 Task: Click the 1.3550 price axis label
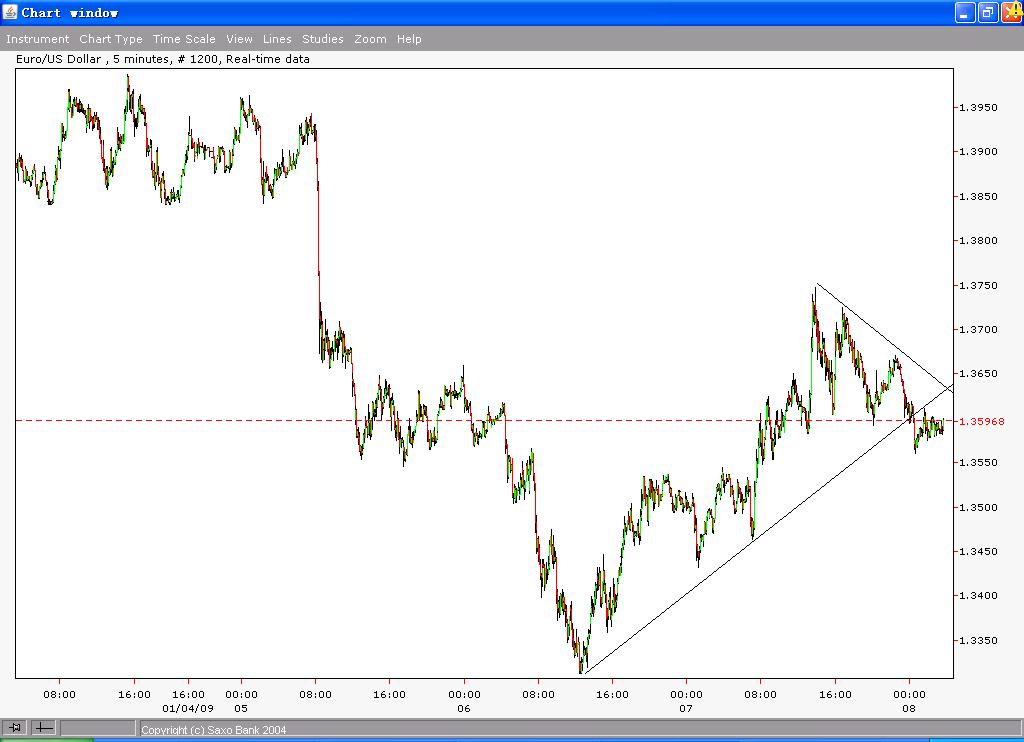pyautogui.click(x=978, y=462)
